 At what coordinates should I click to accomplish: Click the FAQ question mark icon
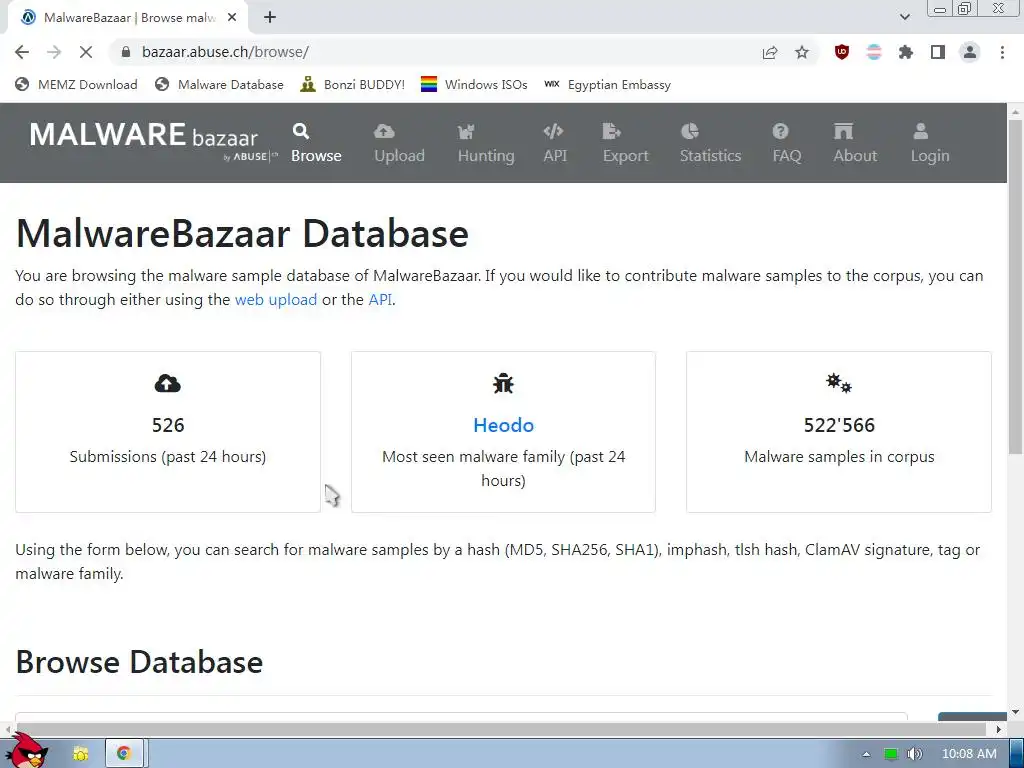pos(780,131)
